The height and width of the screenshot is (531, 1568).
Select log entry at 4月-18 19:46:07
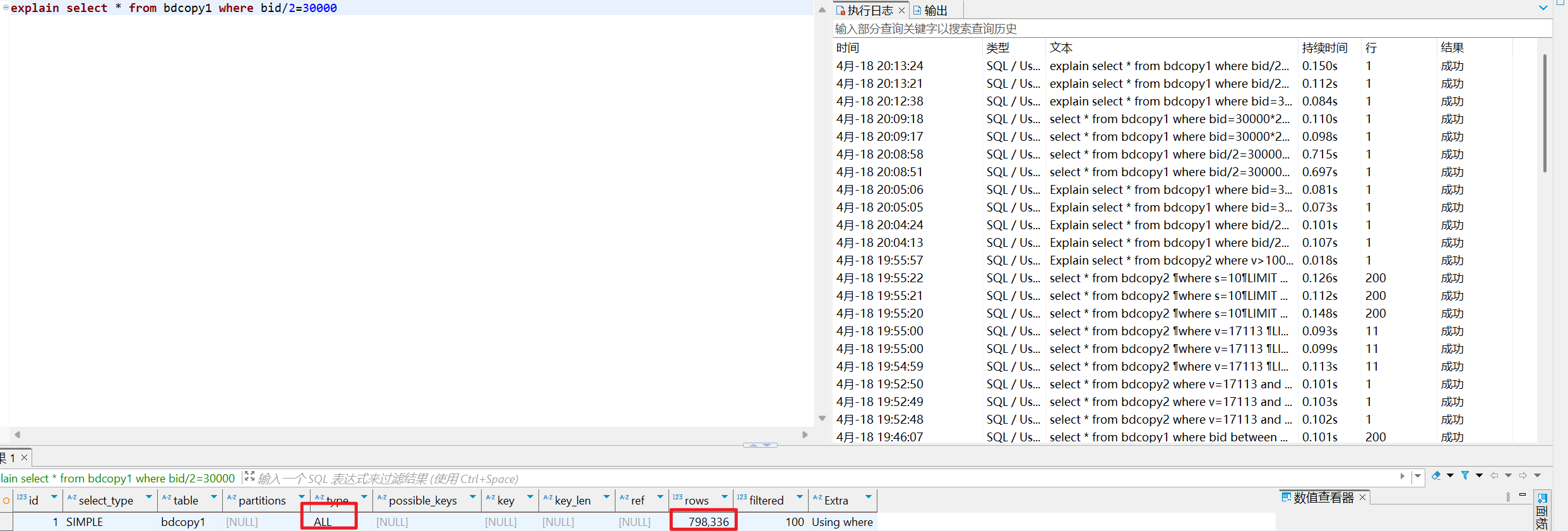click(x=1187, y=437)
